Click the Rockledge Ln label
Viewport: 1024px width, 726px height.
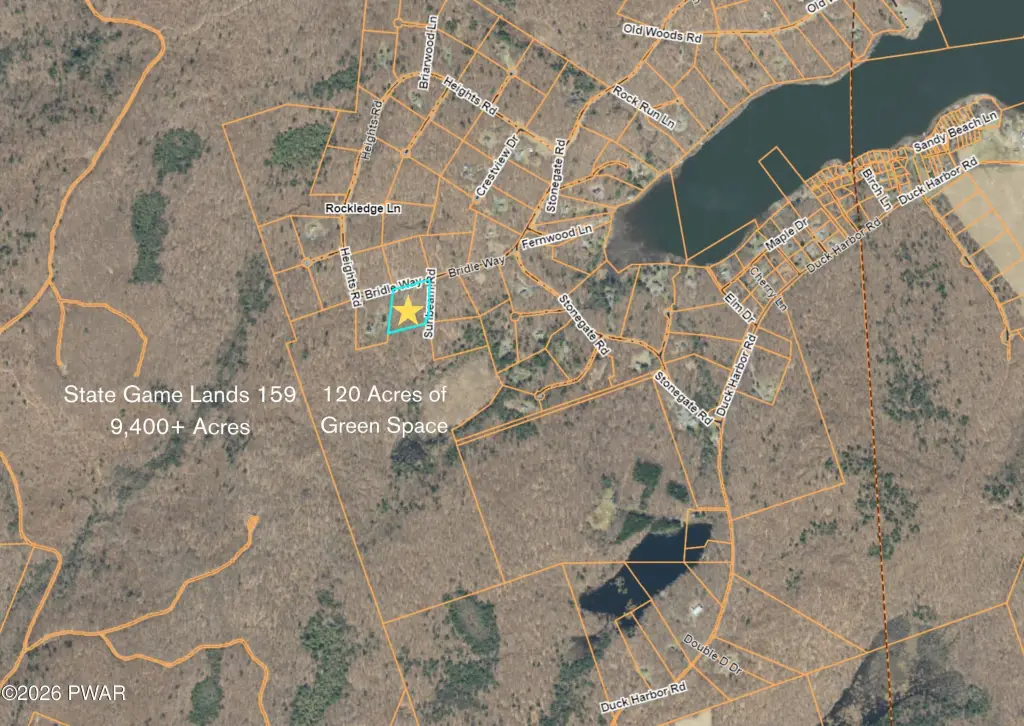tap(363, 208)
